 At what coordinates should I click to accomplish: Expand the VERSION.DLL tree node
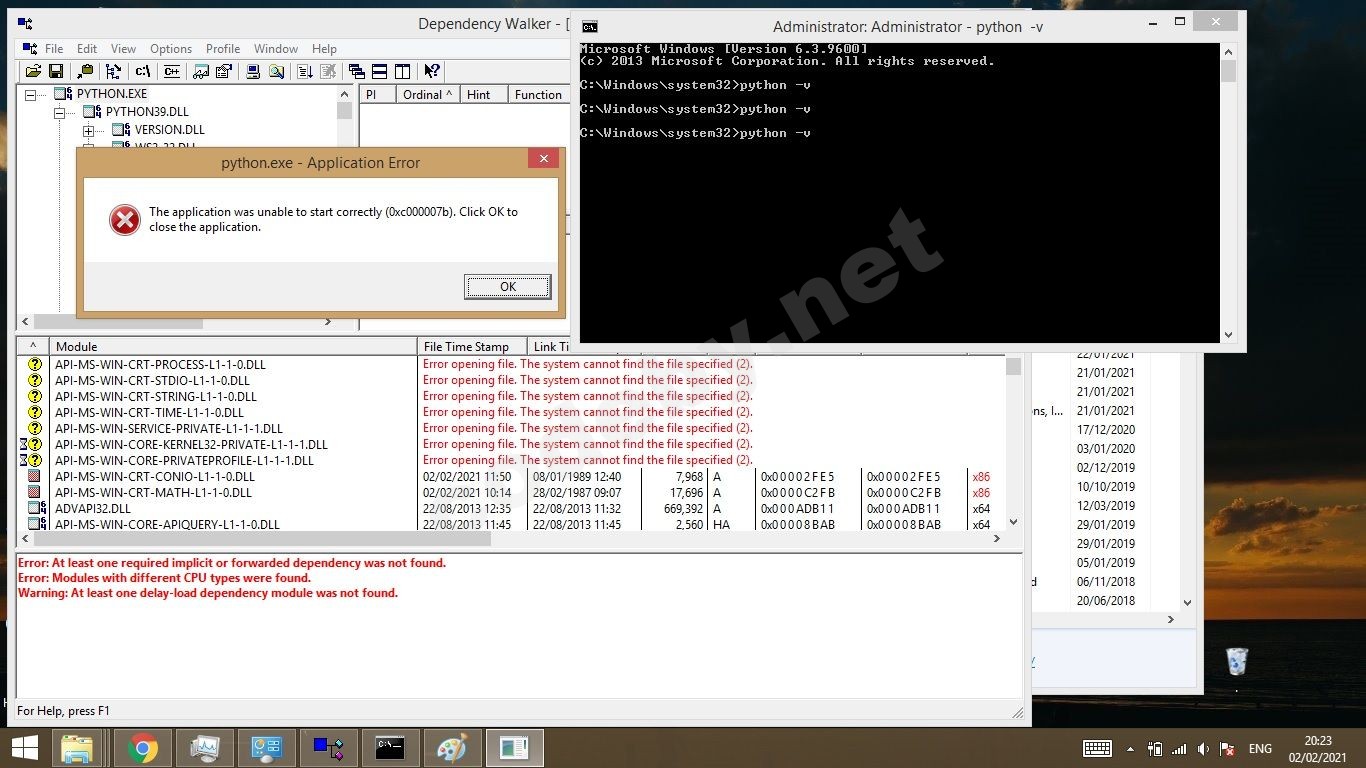point(89,131)
